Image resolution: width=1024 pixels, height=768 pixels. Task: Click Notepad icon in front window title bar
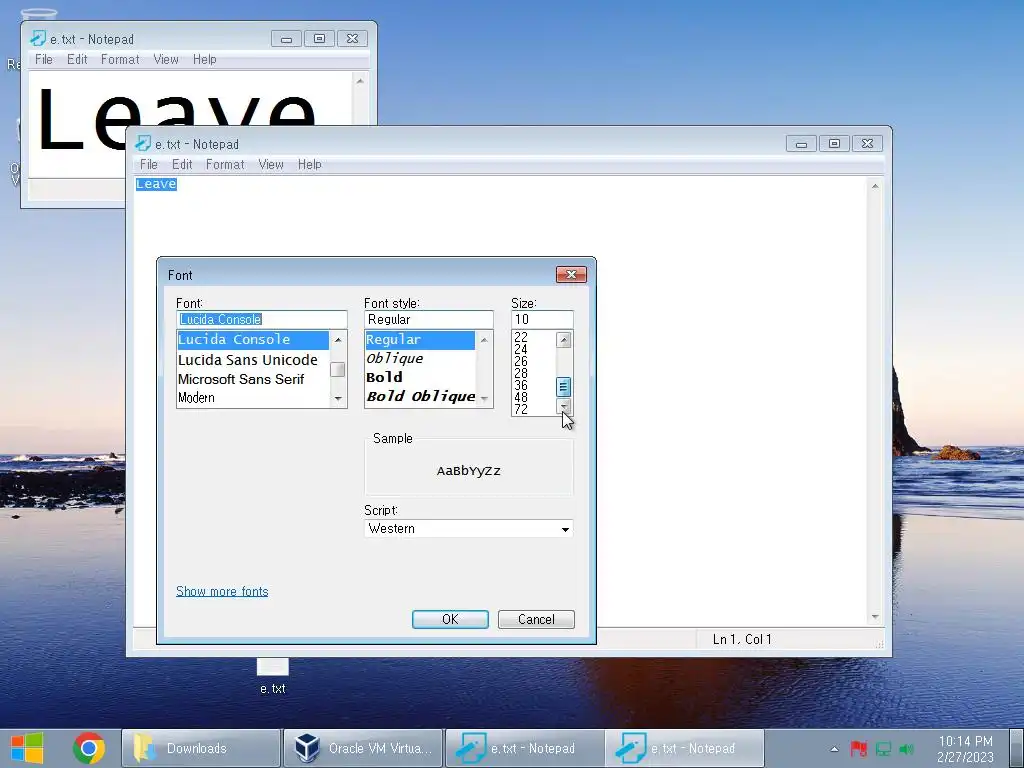pos(142,144)
